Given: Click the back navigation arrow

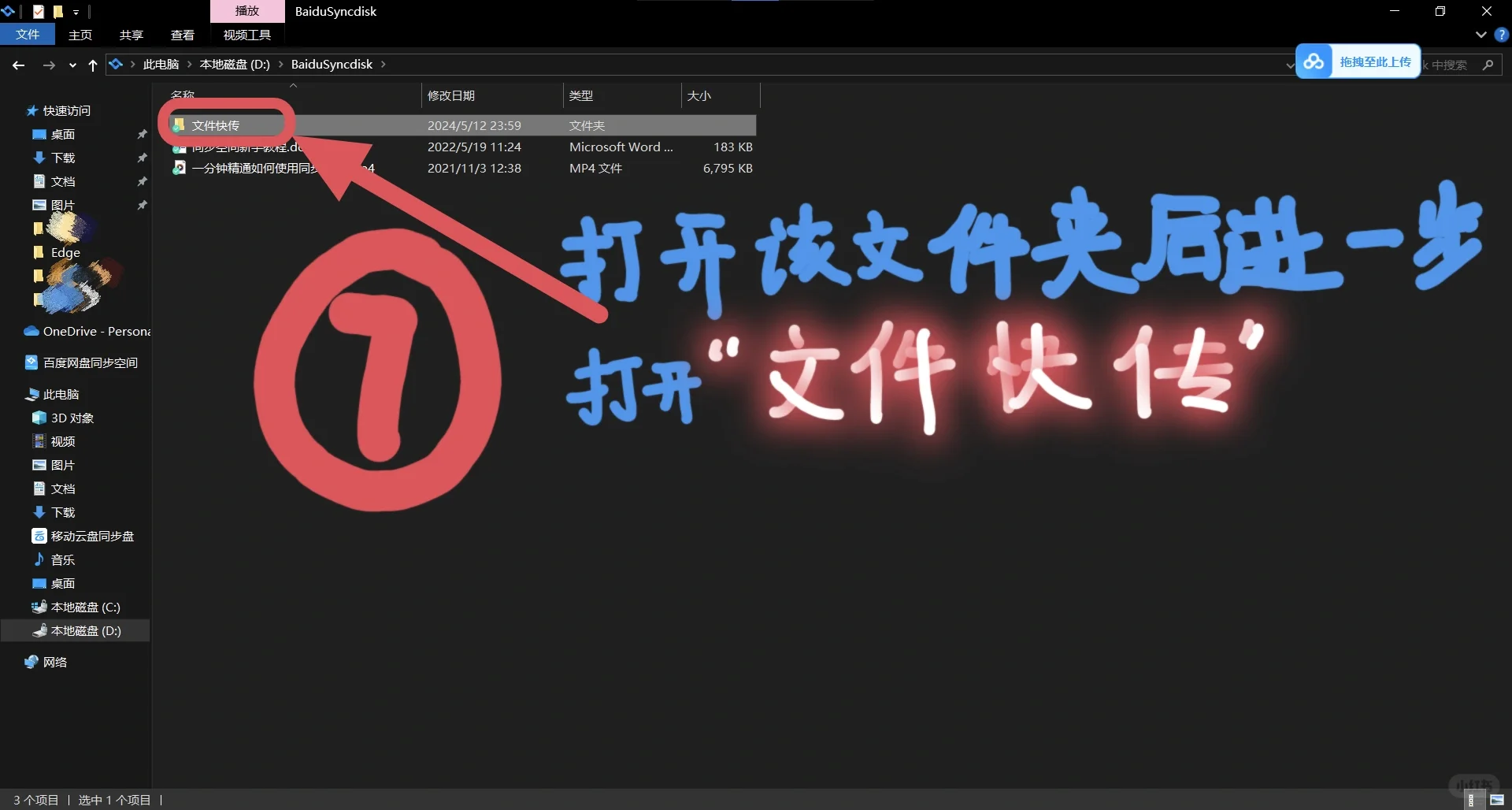Looking at the screenshot, I should click(18, 65).
